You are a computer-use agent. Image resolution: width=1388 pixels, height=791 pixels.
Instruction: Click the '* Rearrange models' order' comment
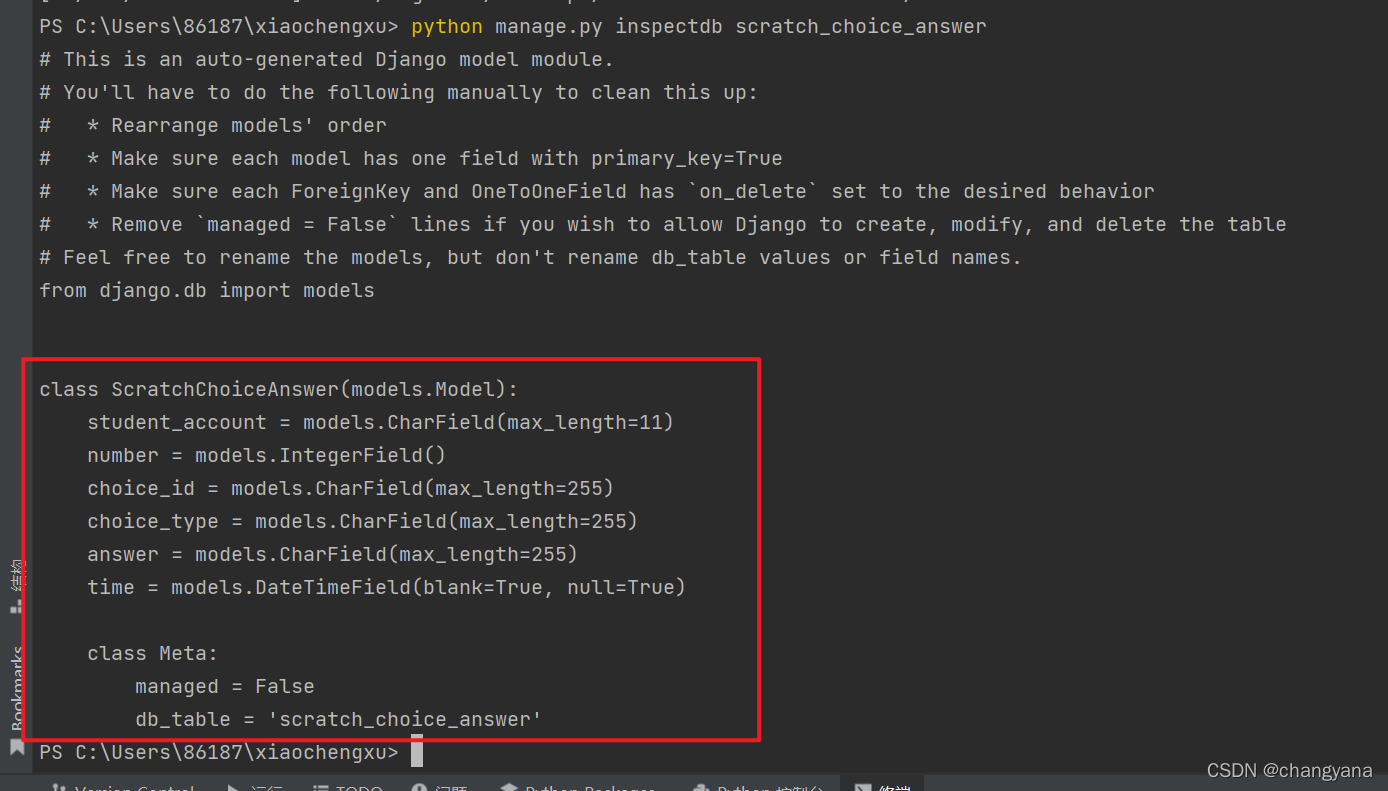(x=213, y=125)
